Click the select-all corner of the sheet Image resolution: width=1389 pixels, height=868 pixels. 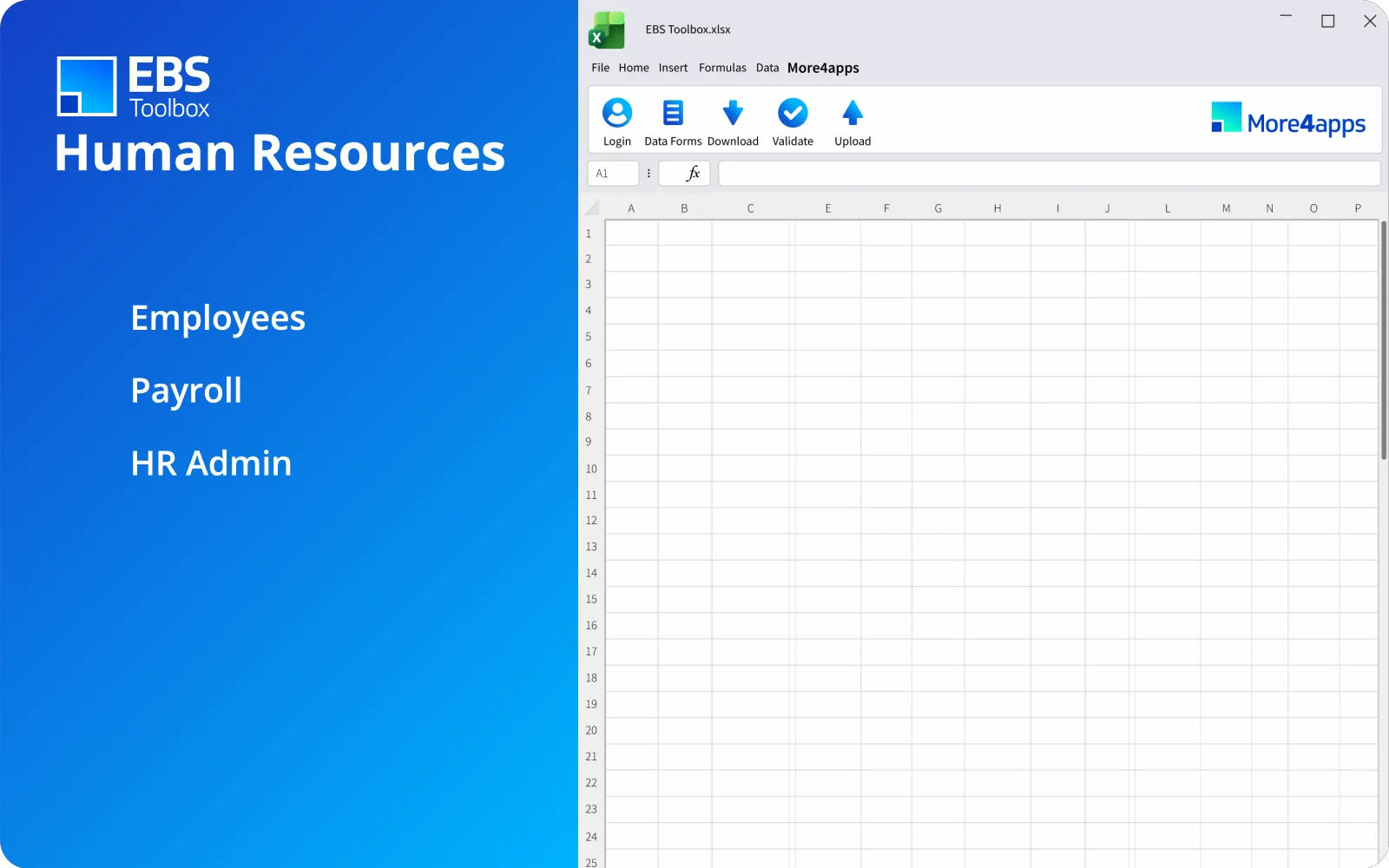coord(592,207)
